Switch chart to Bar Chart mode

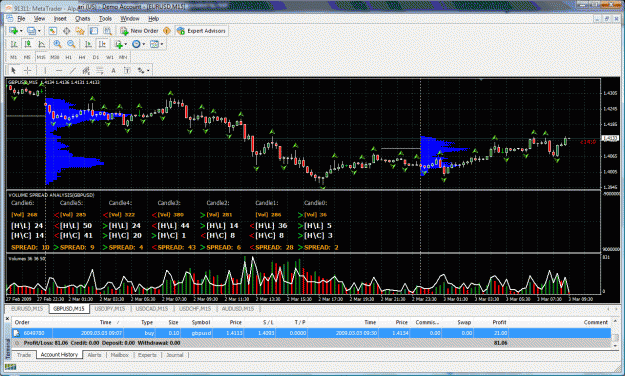coord(14,44)
